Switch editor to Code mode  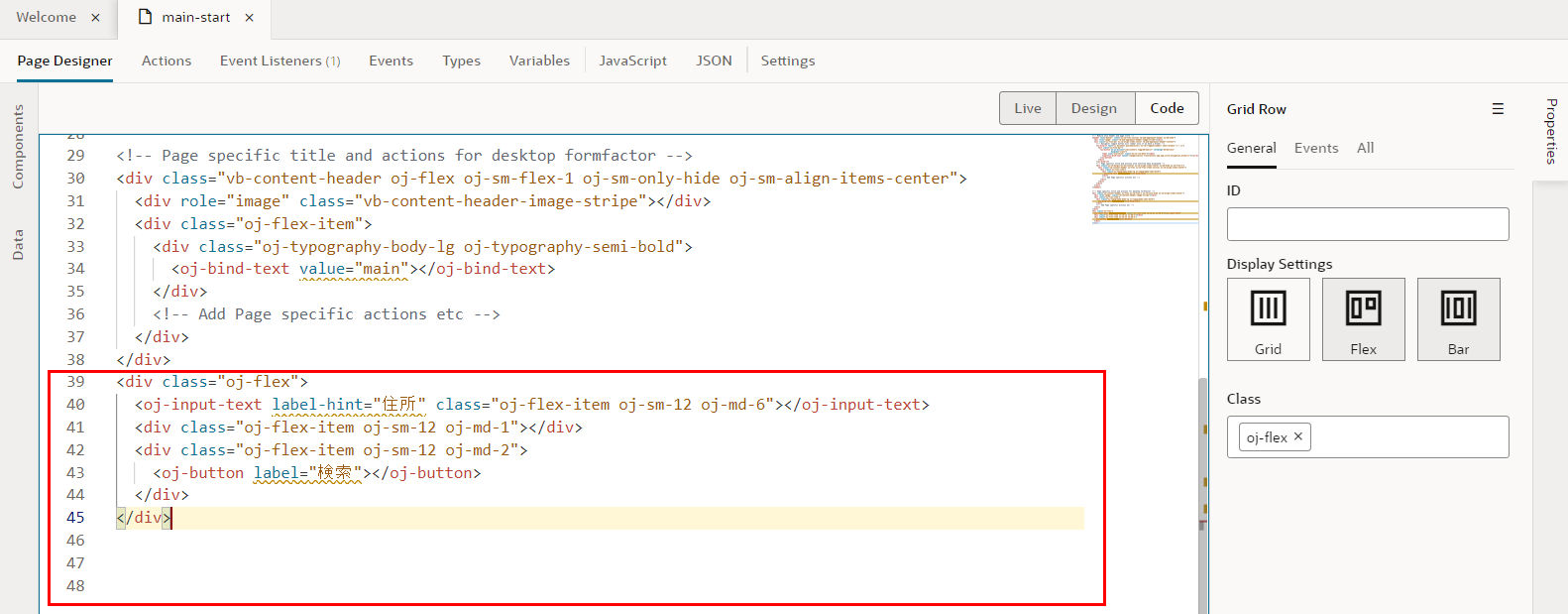click(1167, 108)
